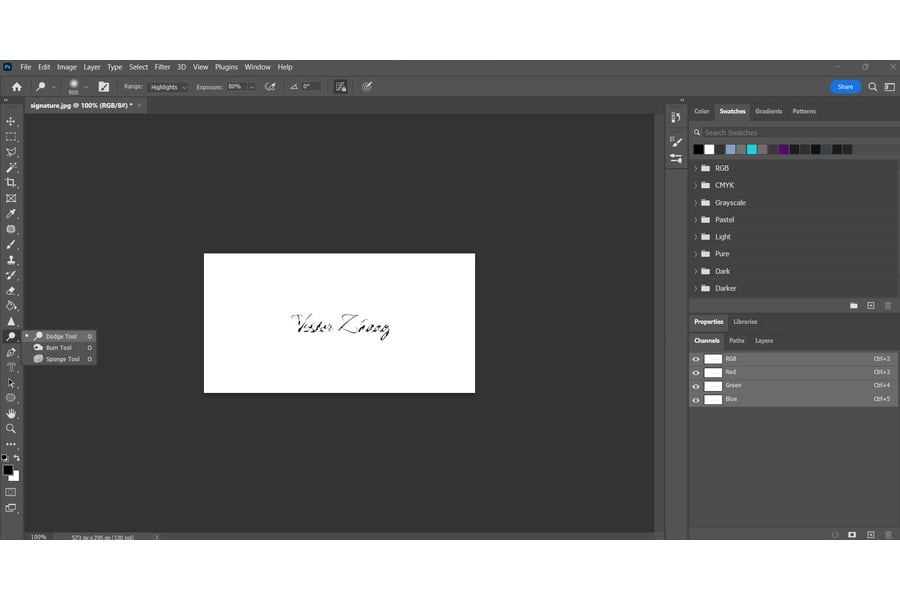This screenshot has height=600, width=900.
Task: Click the Search Swatches field
Action: point(800,133)
